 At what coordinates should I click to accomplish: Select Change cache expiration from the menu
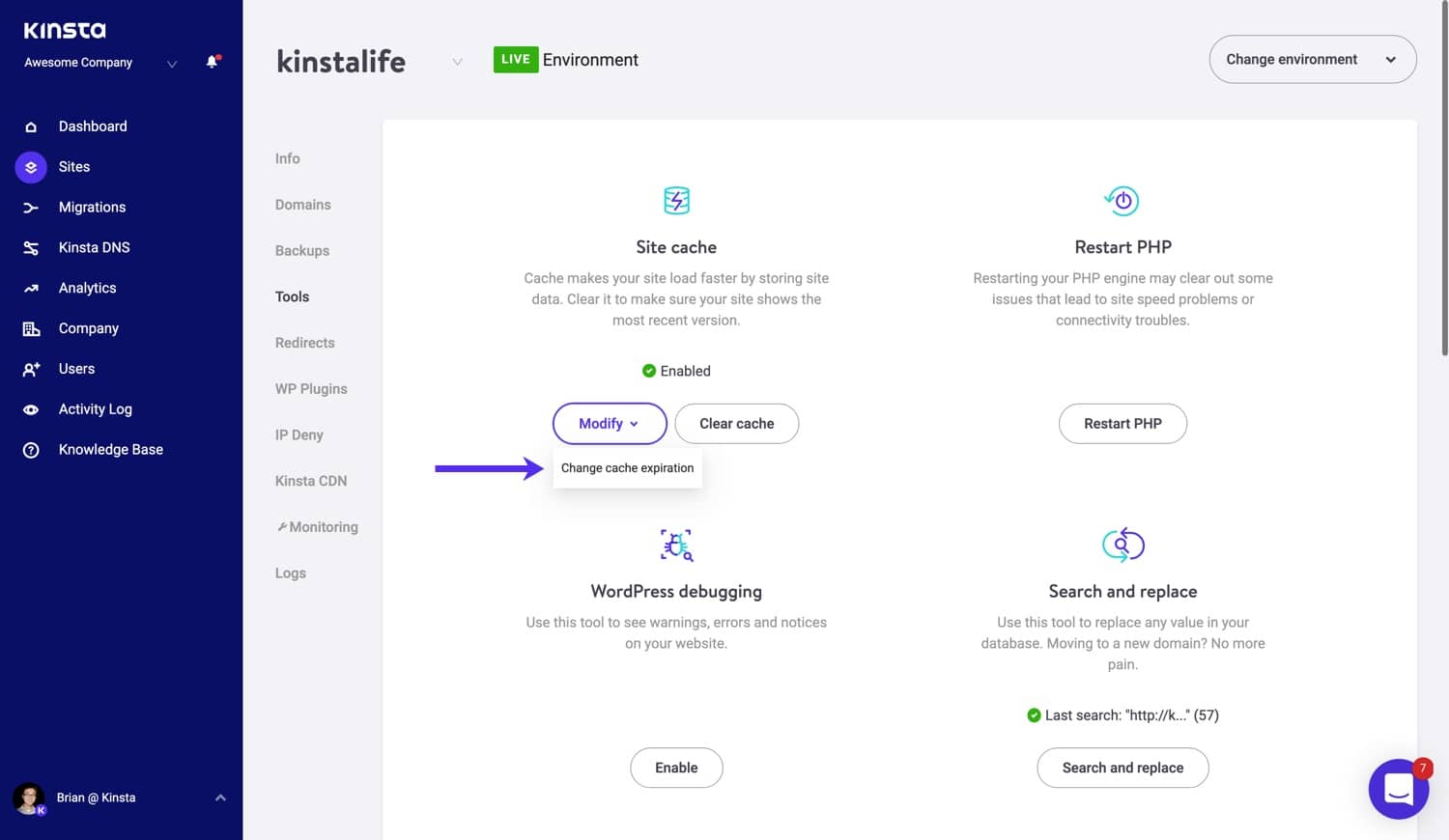pyautogui.click(x=627, y=467)
